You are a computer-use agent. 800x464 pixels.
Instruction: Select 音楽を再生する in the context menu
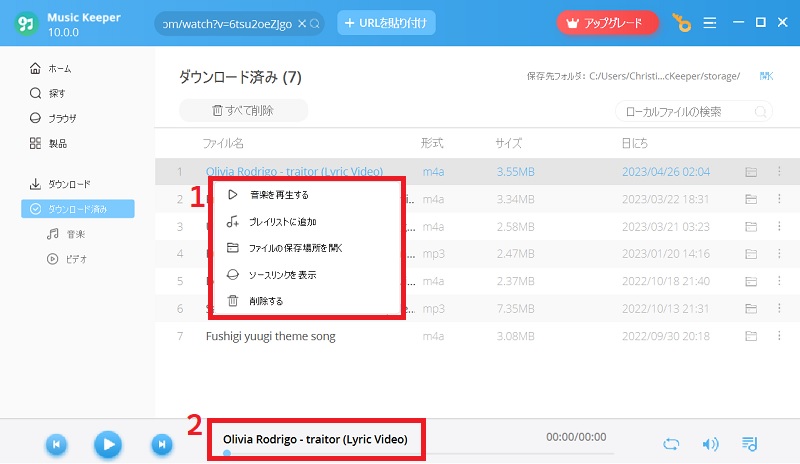(306, 195)
